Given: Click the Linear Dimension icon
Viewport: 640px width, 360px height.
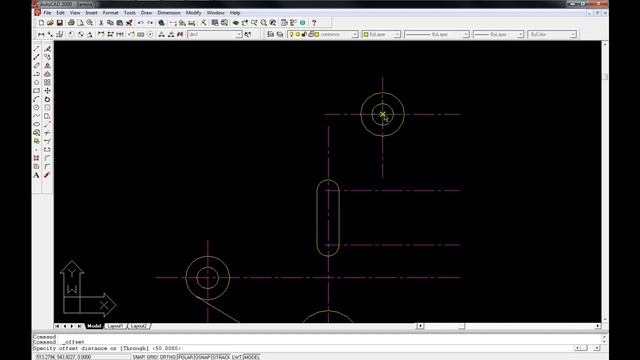Looking at the screenshot, I should point(41,35).
